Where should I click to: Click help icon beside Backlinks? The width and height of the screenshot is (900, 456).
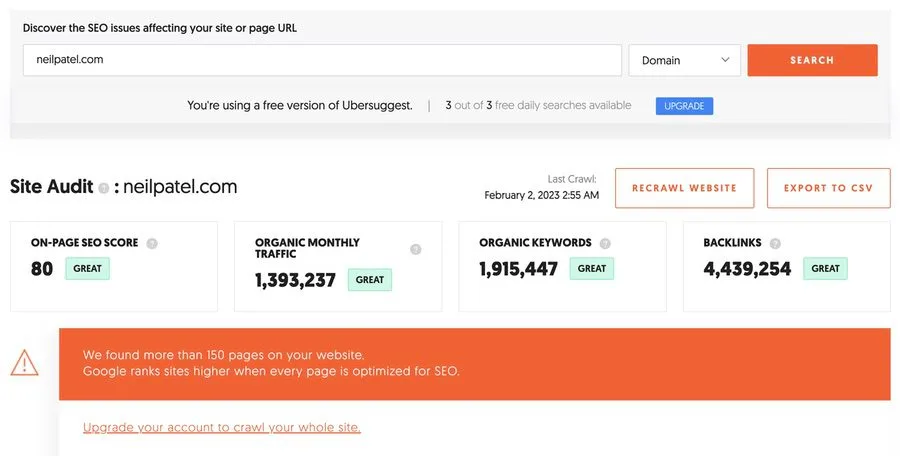tap(775, 244)
